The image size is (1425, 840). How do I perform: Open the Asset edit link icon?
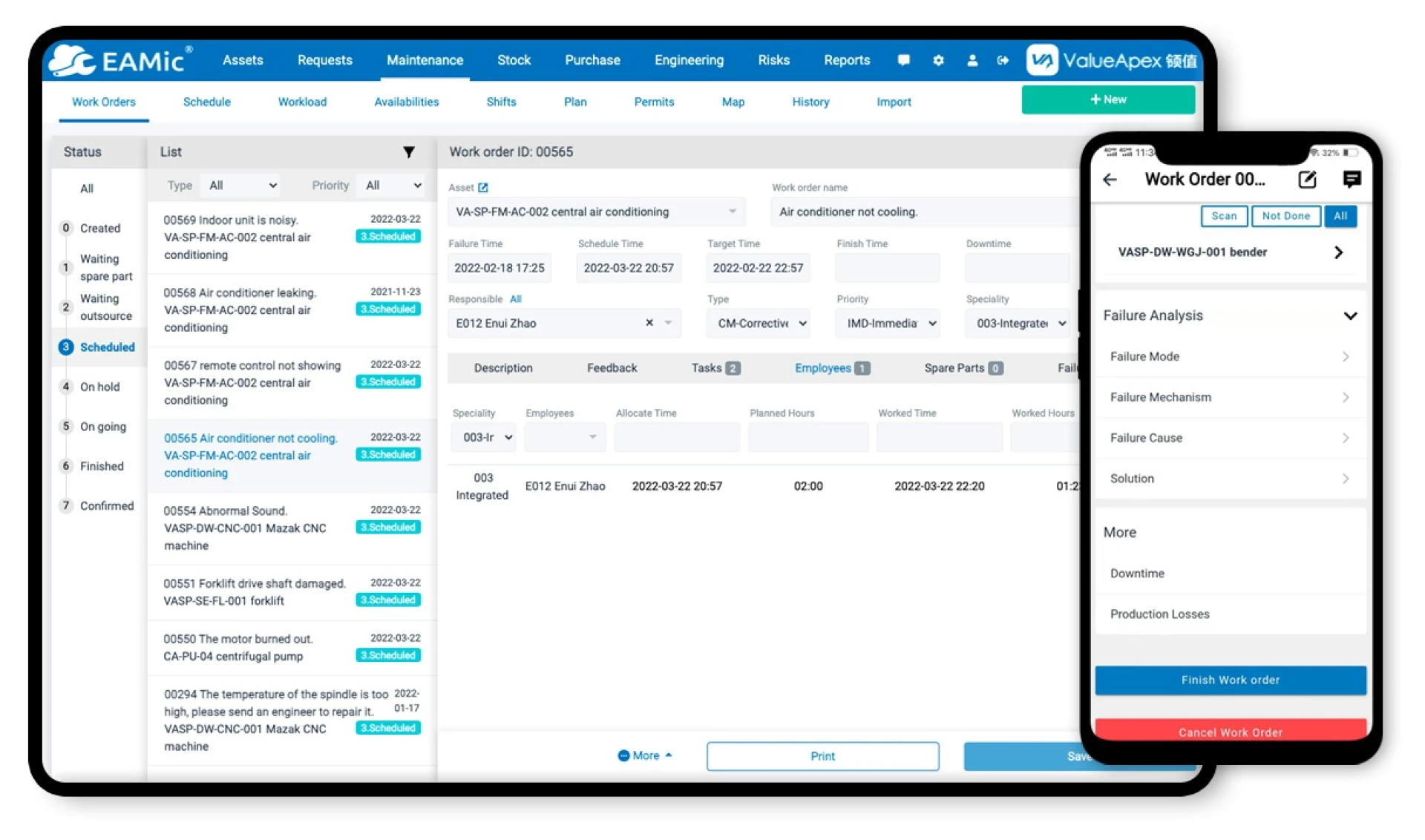[484, 187]
